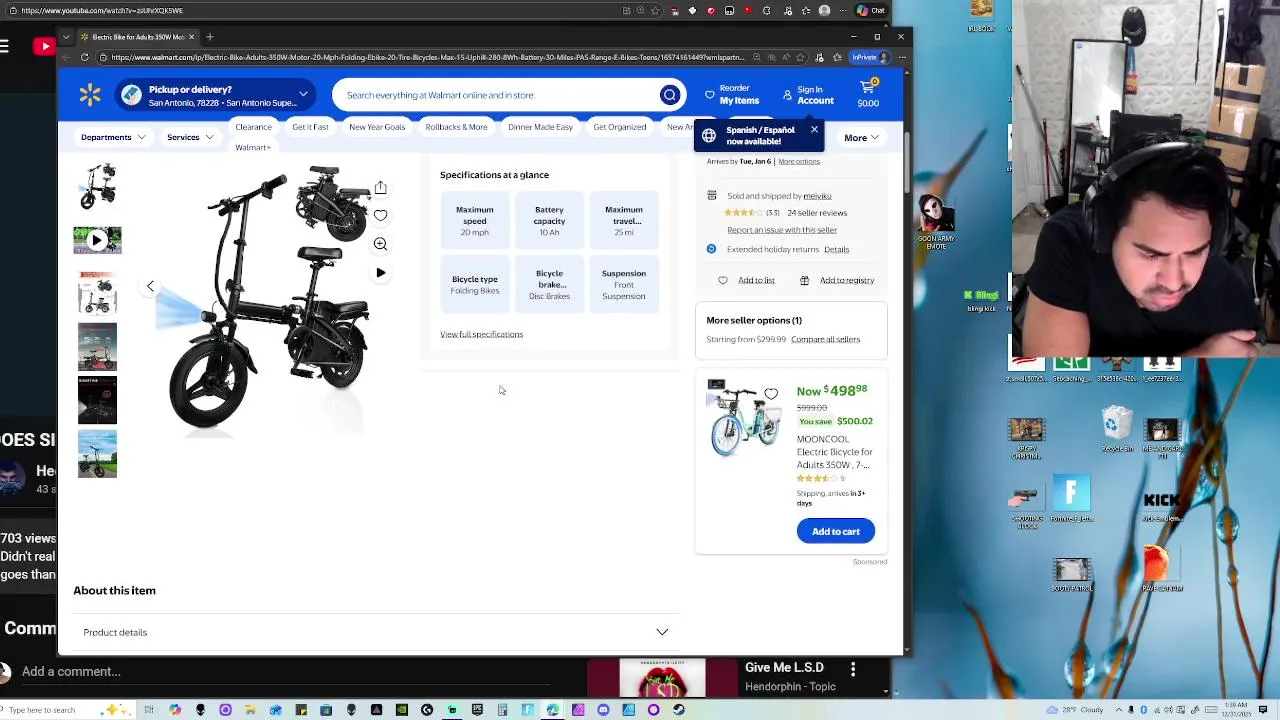Open the cart showing $0.00
The image size is (1280, 720).
(x=868, y=94)
